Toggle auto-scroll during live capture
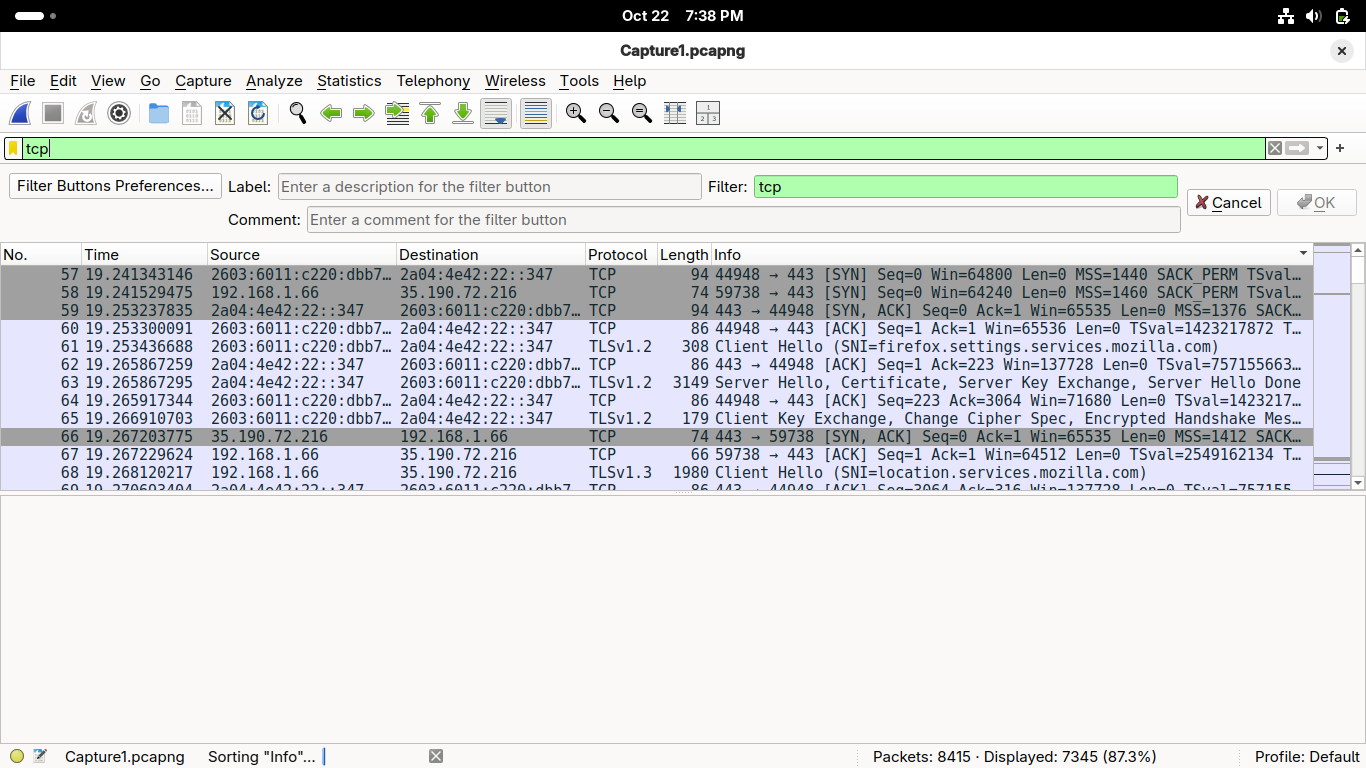1366x768 pixels. pos(496,114)
